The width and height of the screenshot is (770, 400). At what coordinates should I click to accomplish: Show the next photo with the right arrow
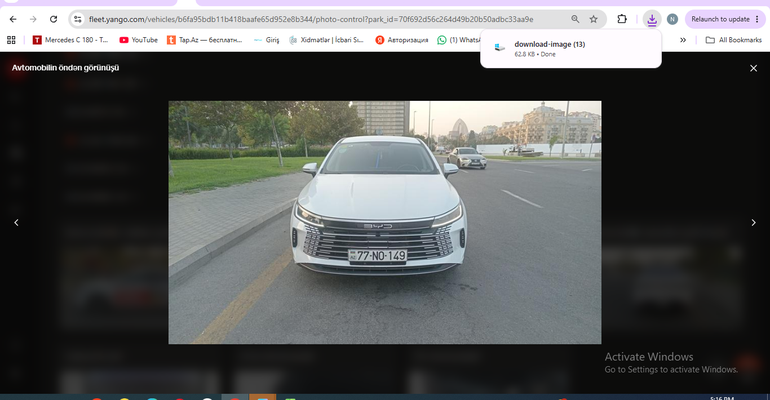click(753, 222)
